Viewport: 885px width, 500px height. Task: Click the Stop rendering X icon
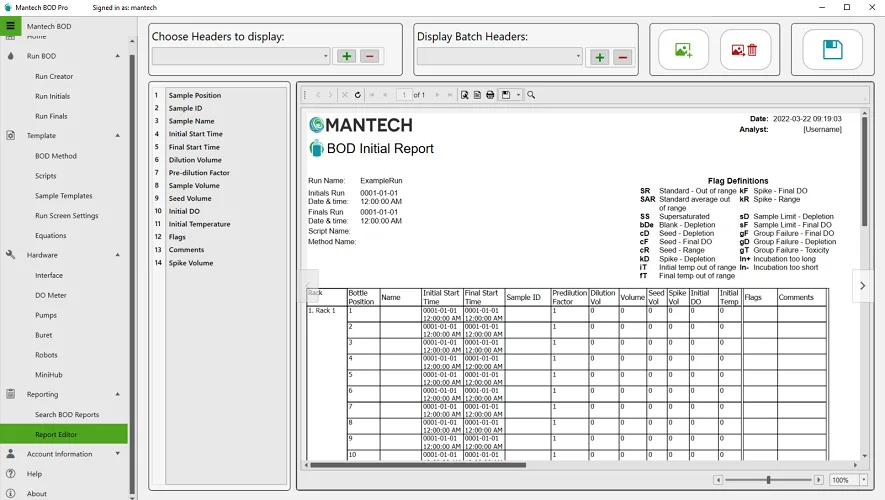(345, 95)
